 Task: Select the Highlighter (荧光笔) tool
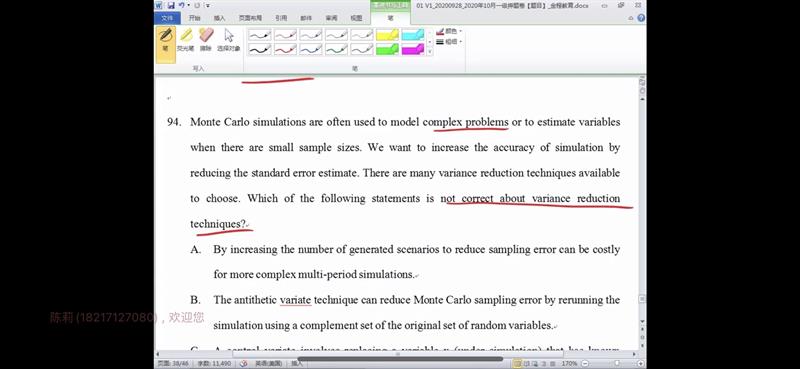(x=185, y=40)
